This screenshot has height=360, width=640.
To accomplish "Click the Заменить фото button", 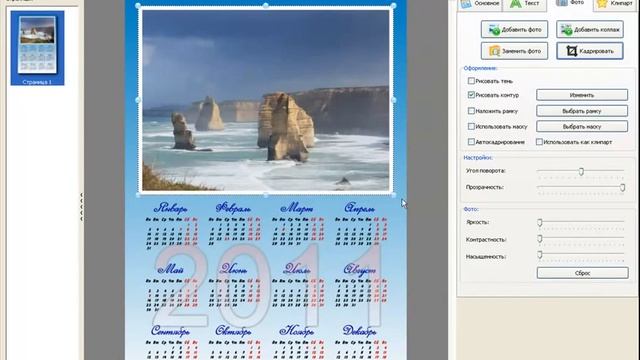I will (x=514, y=51).
